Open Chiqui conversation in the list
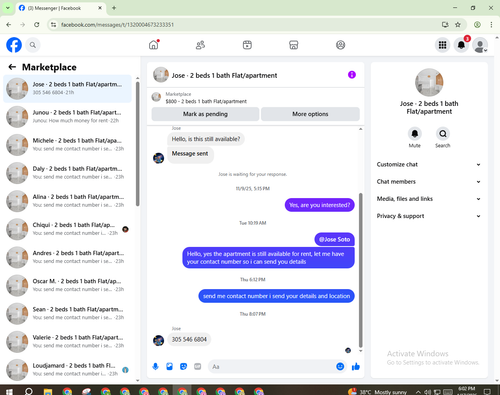Screen dimensions: 500x395 [67, 229]
